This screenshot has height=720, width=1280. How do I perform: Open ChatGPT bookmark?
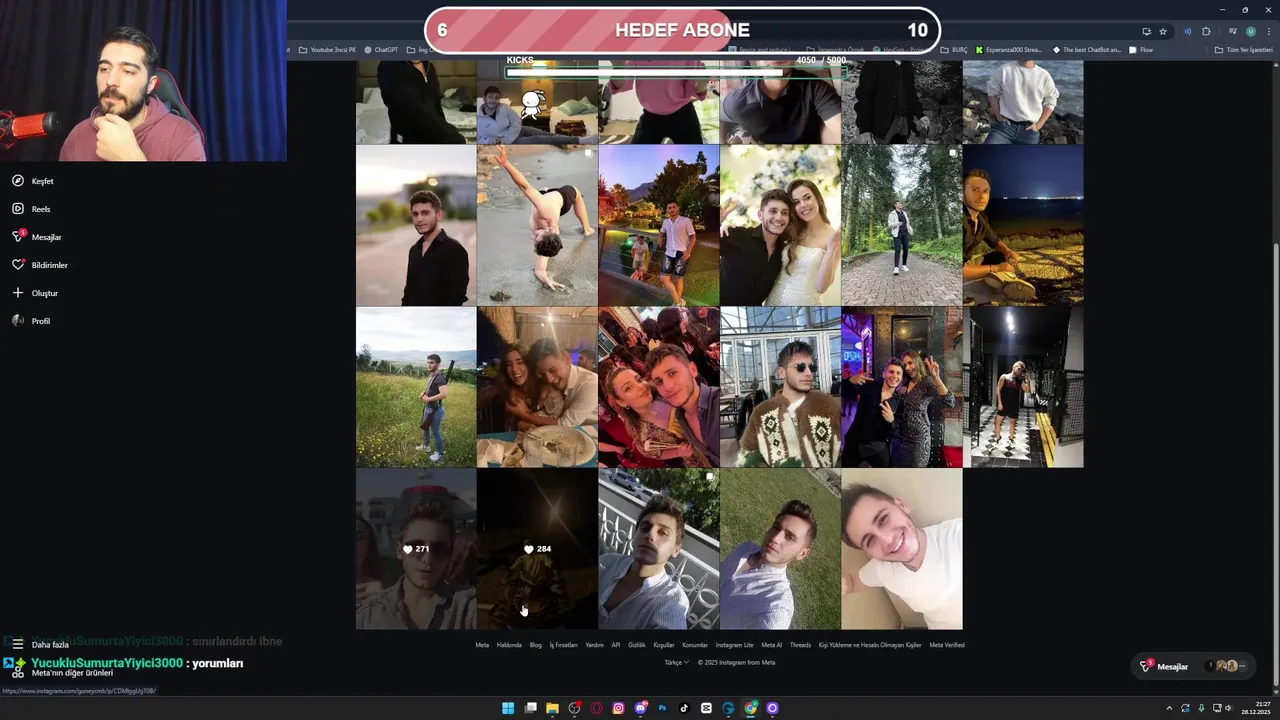pos(381,49)
